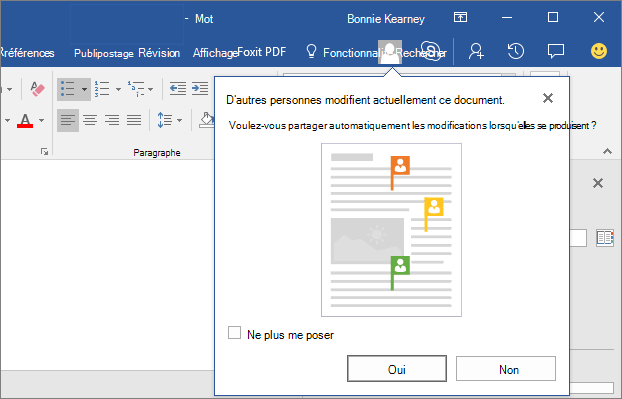Justify the paragraph text

click(x=134, y=120)
